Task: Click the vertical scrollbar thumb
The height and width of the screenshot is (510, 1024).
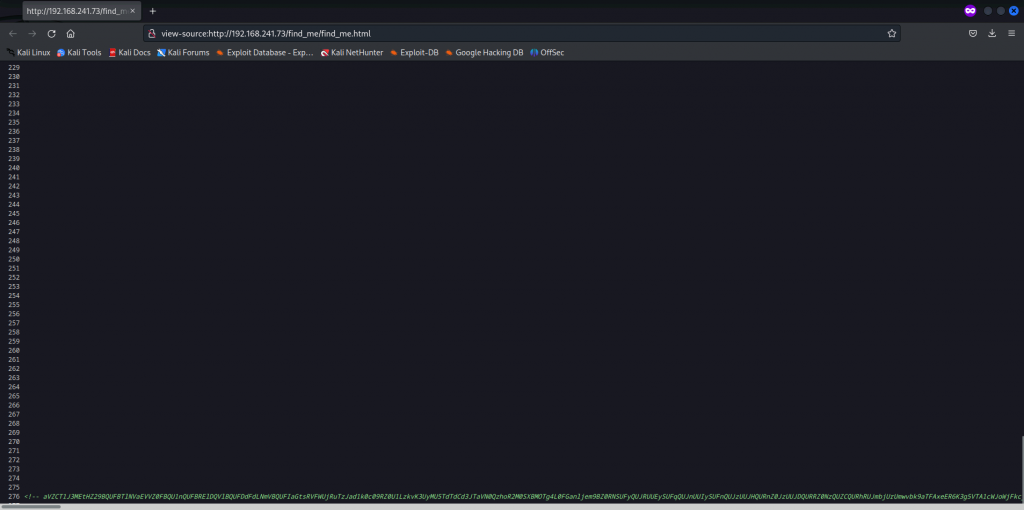Action: [x=1021, y=468]
